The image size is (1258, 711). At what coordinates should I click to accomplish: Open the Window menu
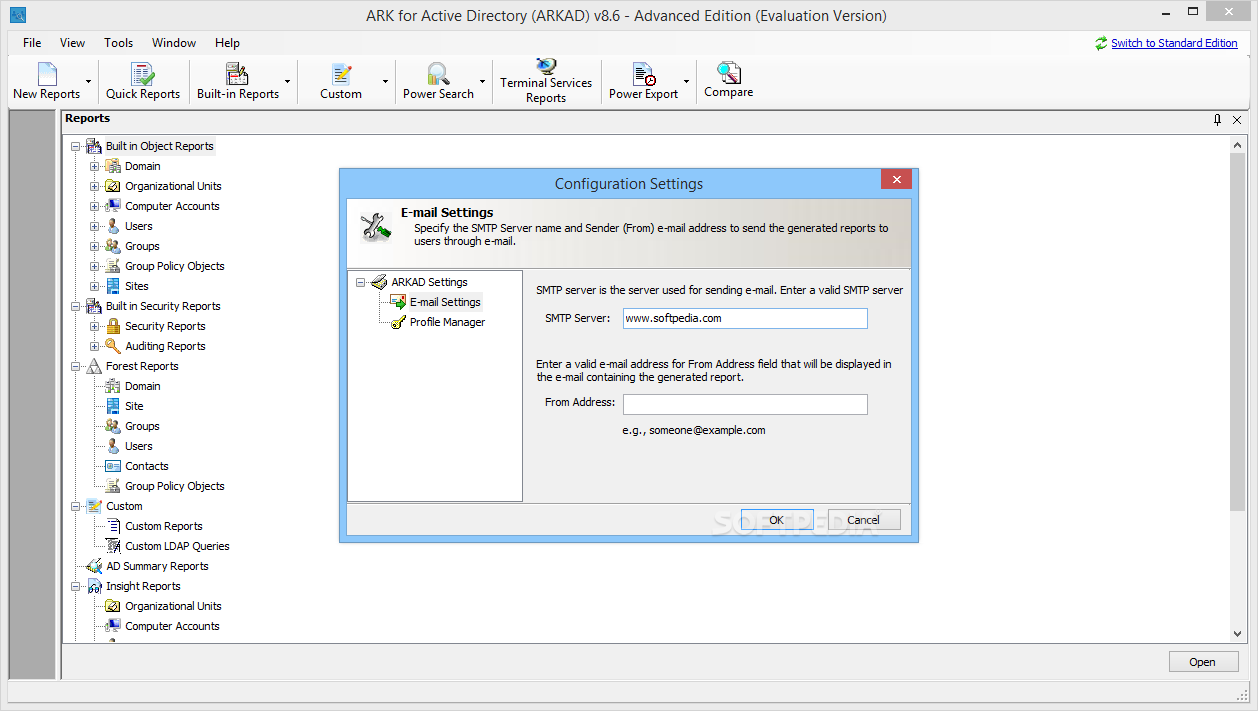(174, 43)
